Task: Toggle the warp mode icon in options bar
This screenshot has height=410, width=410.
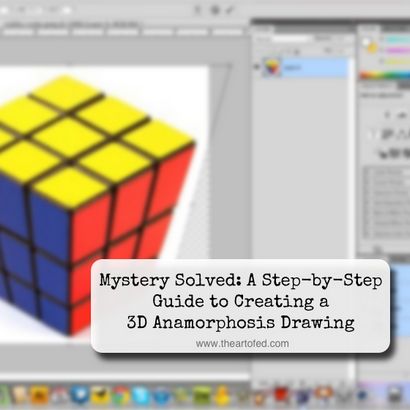Action: (x=198, y=10)
